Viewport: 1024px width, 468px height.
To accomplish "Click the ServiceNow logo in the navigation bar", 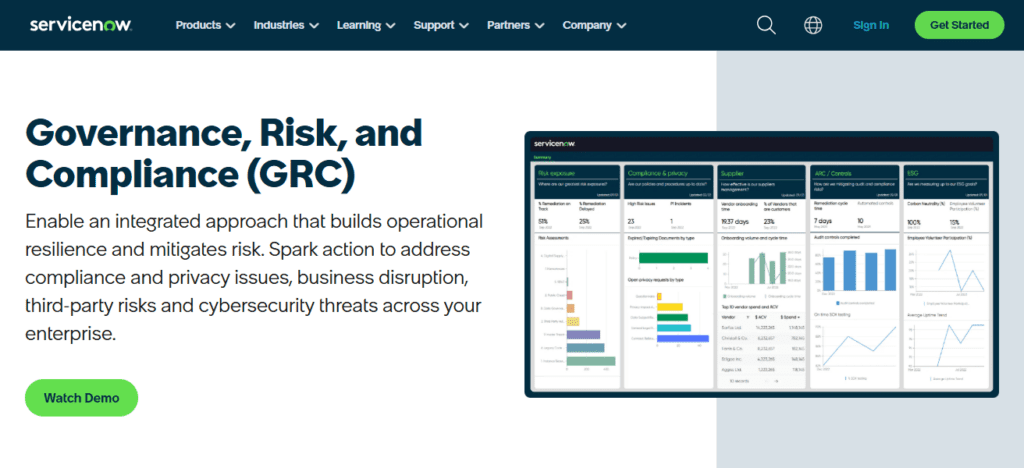I will pyautogui.click(x=82, y=25).
